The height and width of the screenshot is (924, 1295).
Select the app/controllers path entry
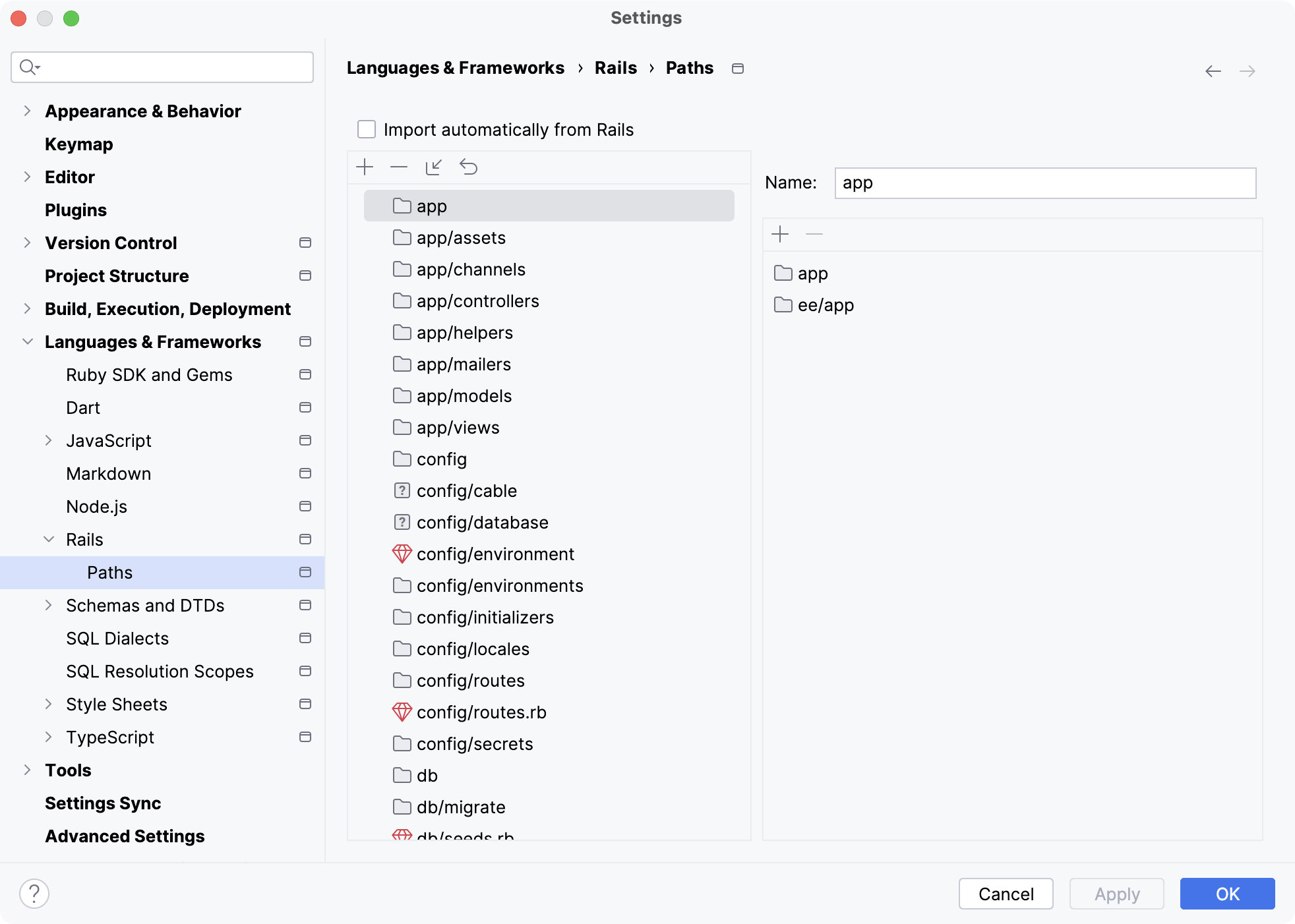(477, 301)
